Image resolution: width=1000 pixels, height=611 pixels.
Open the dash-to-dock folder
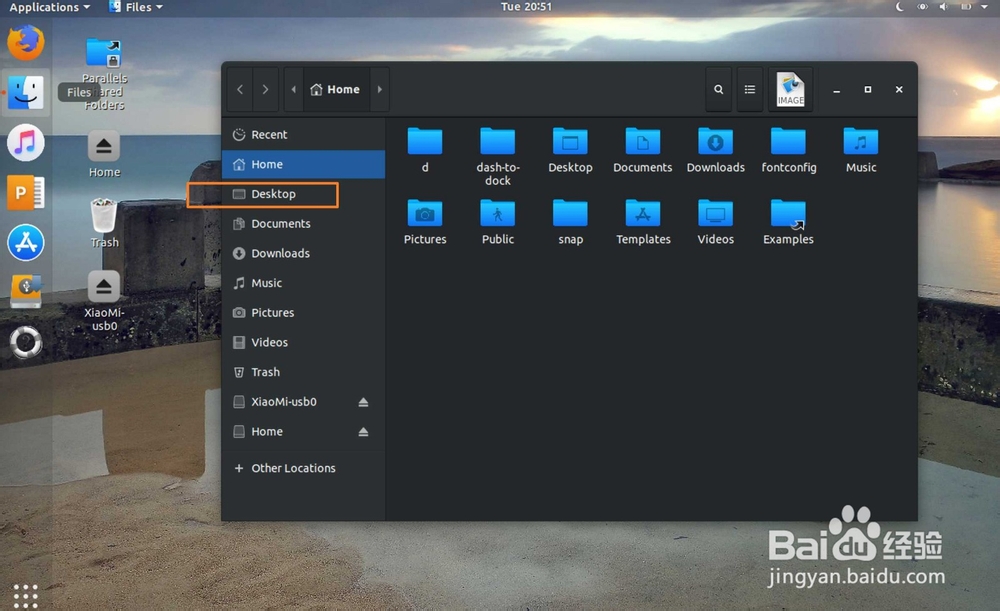(x=497, y=156)
